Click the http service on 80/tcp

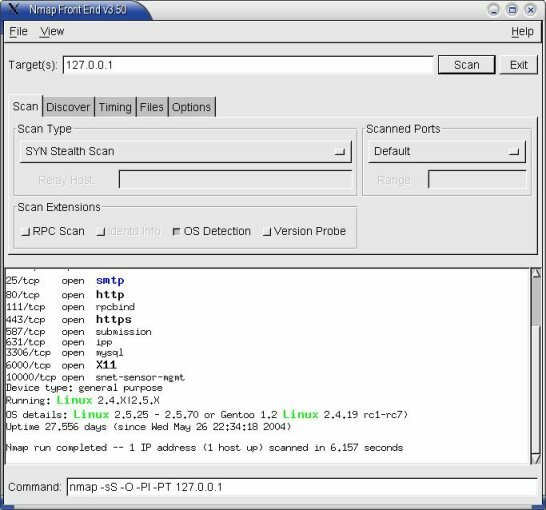coord(110,295)
